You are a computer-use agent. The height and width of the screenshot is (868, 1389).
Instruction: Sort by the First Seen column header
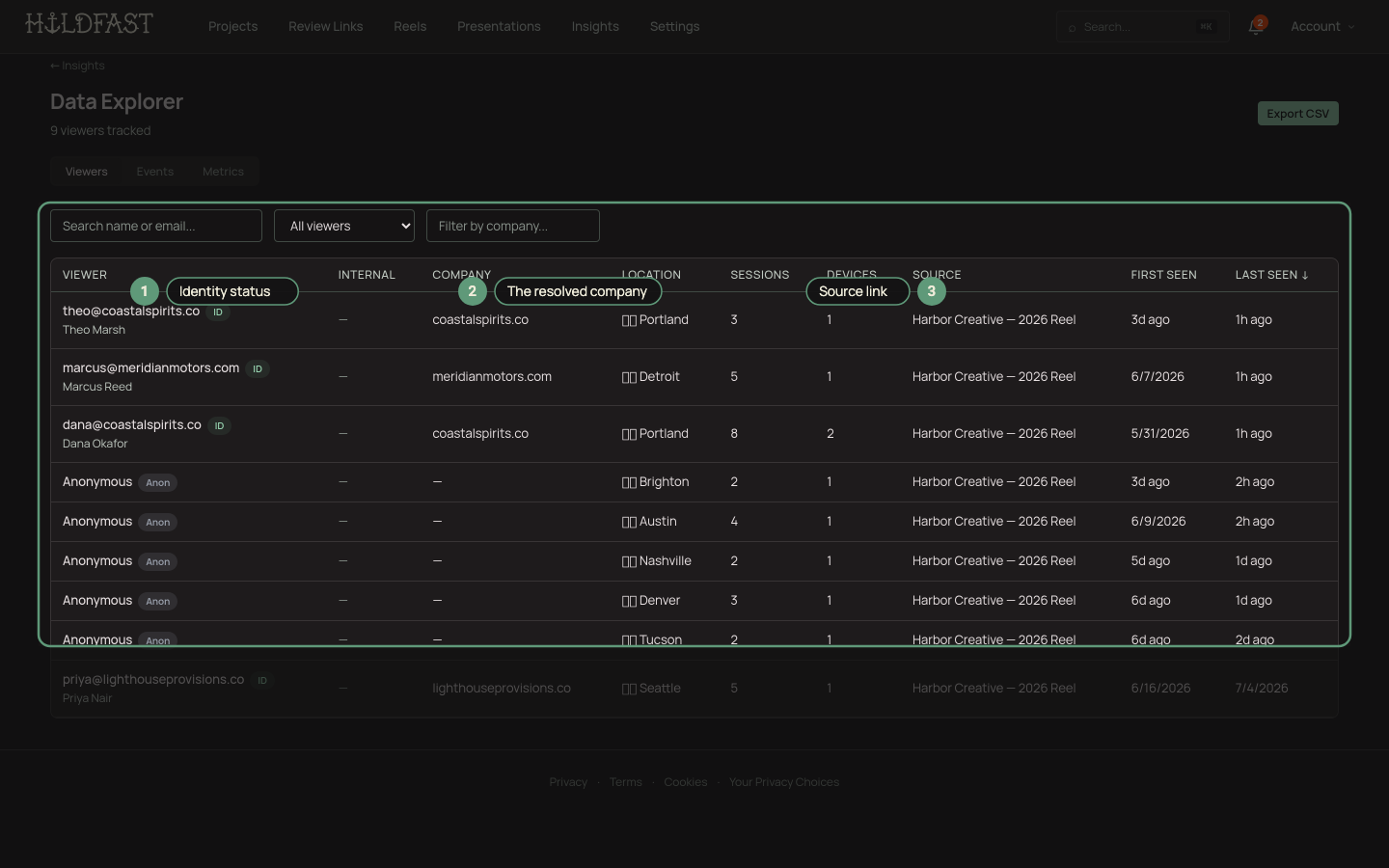(x=1163, y=275)
